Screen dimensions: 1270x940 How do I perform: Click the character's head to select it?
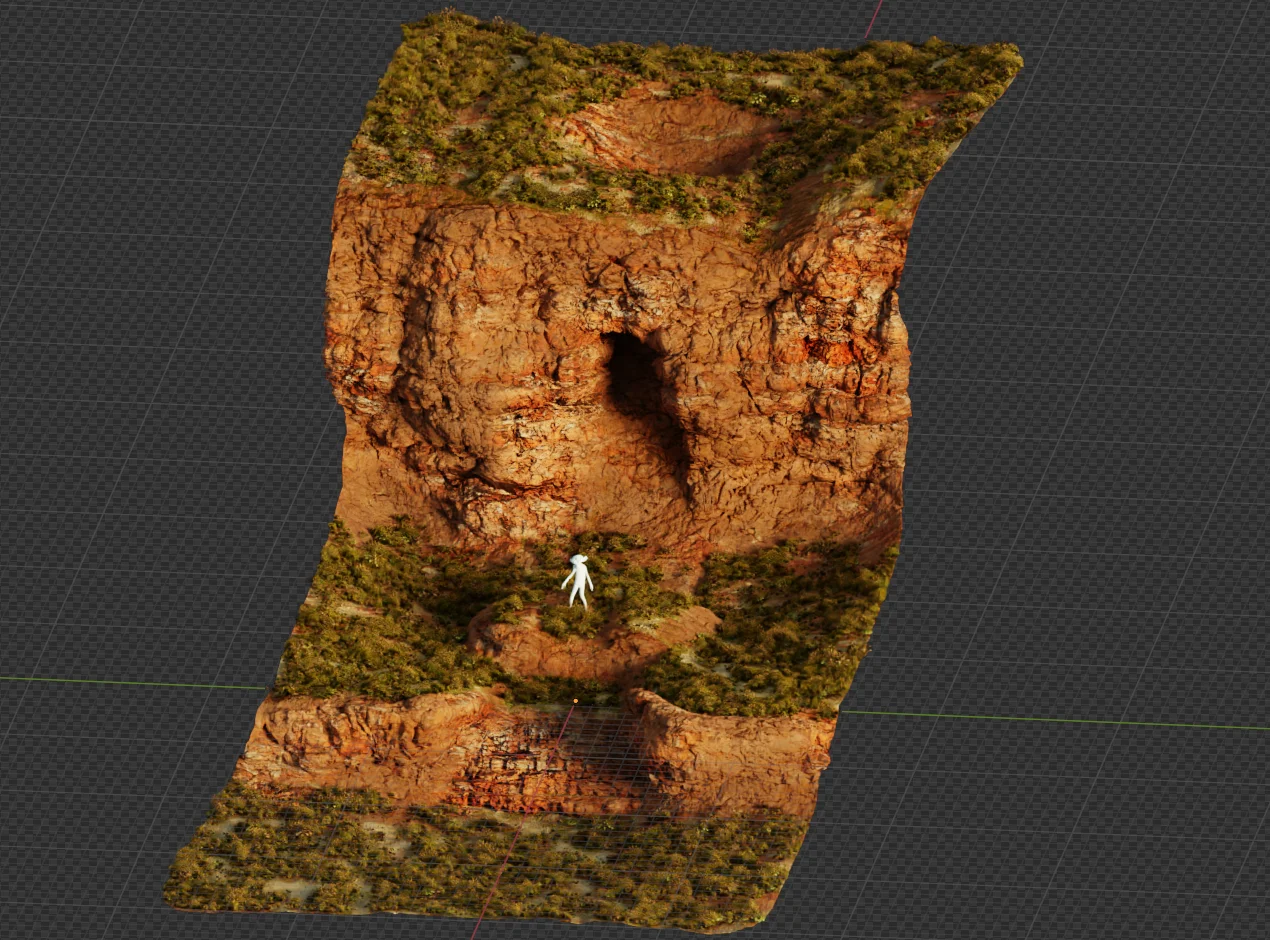[580, 558]
